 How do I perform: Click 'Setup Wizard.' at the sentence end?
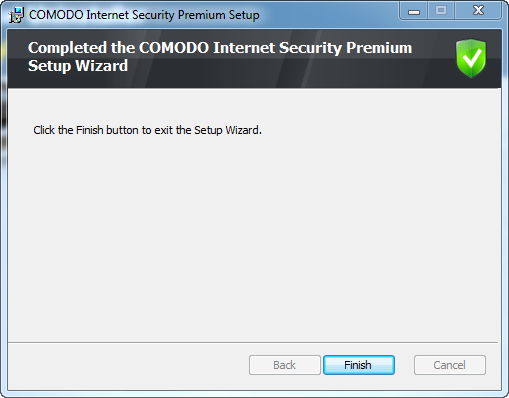click(x=228, y=130)
